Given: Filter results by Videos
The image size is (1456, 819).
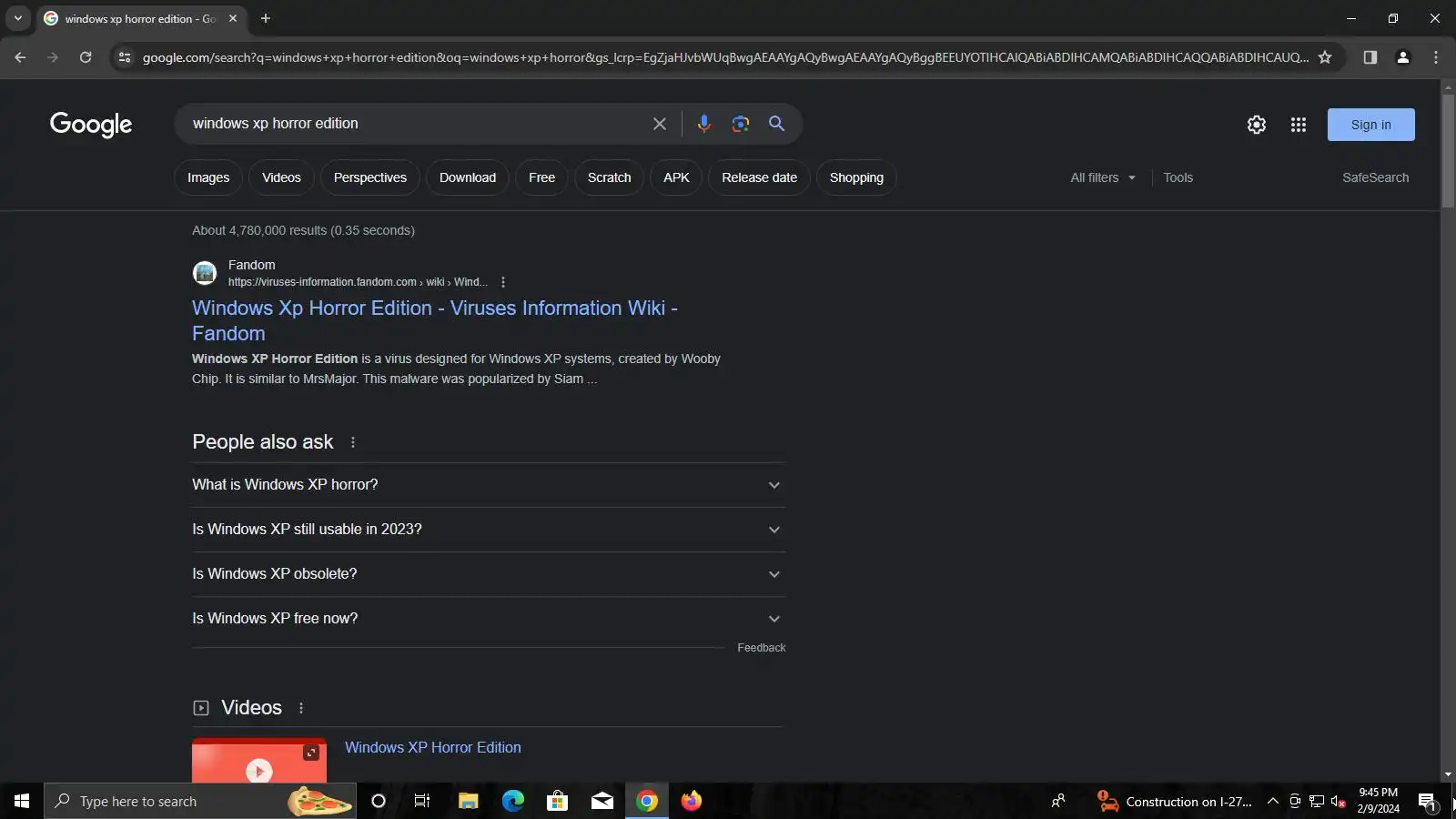Looking at the screenshot, I should coord(281,177).
